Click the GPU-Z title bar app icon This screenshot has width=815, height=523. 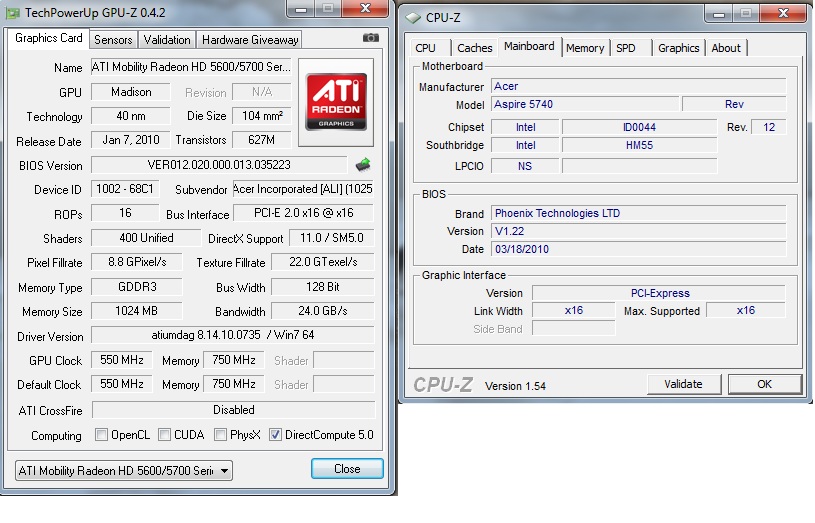click(12, 13)
